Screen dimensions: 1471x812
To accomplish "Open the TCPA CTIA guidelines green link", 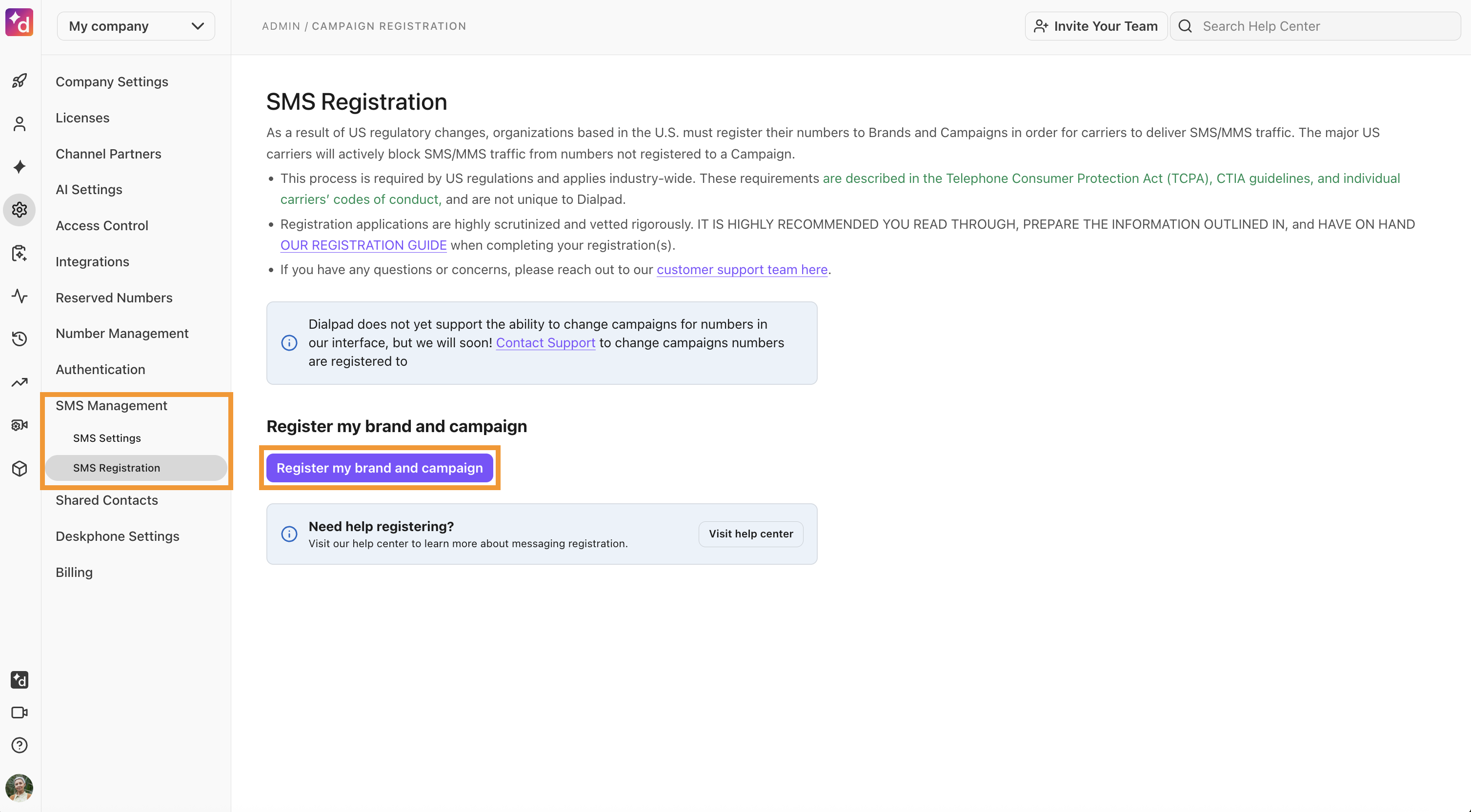I will click(x=1110, y=178).
